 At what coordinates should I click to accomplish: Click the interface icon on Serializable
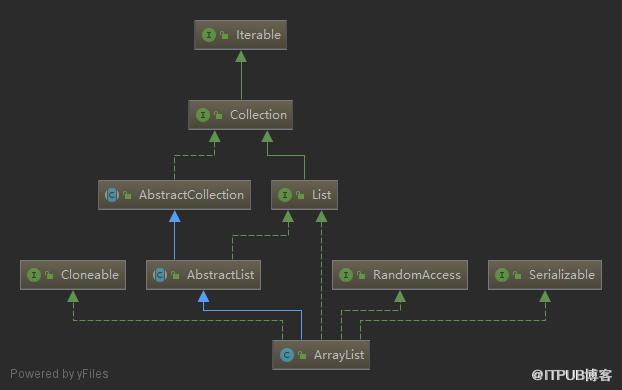tap(502, 275)
